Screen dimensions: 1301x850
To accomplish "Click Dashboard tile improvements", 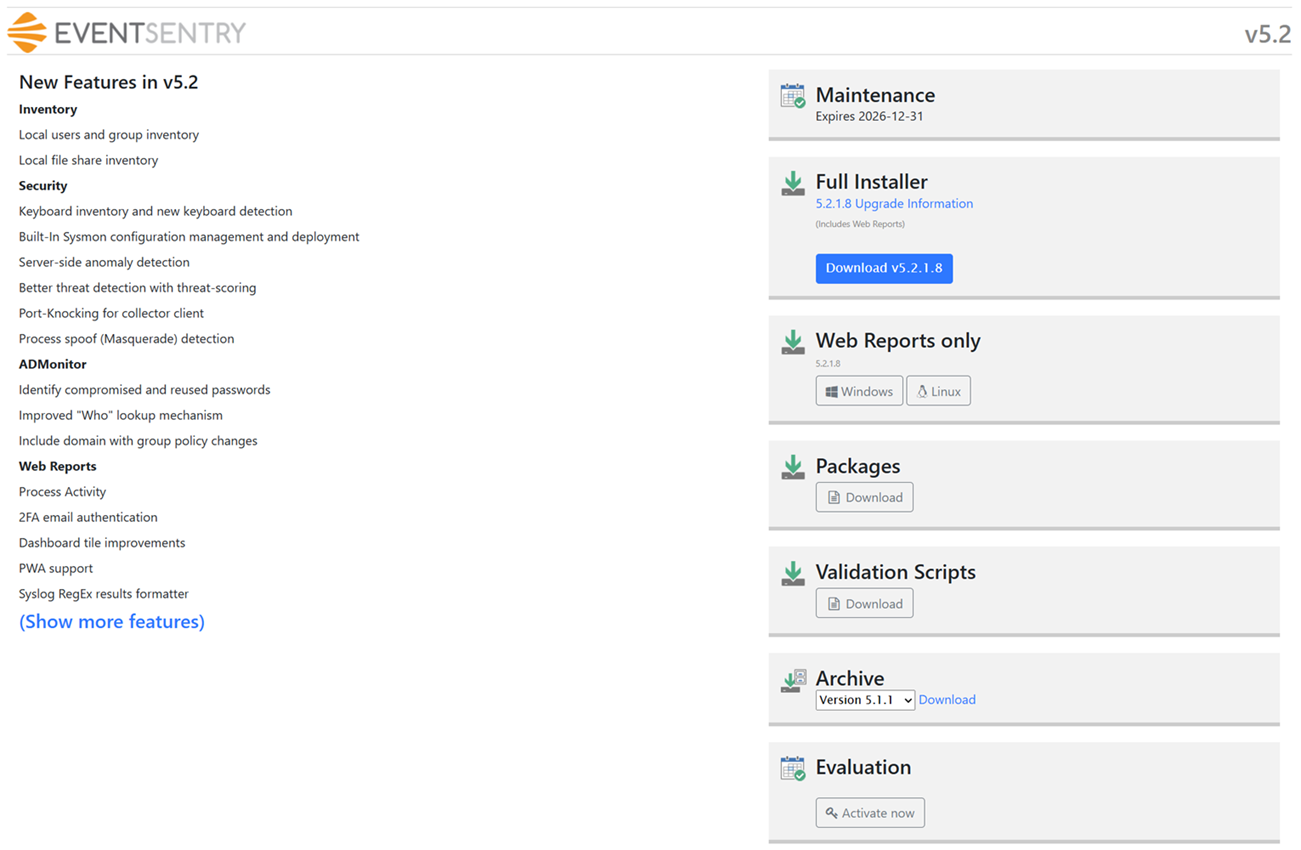I will pyautogui.click(x=102, y=543).
